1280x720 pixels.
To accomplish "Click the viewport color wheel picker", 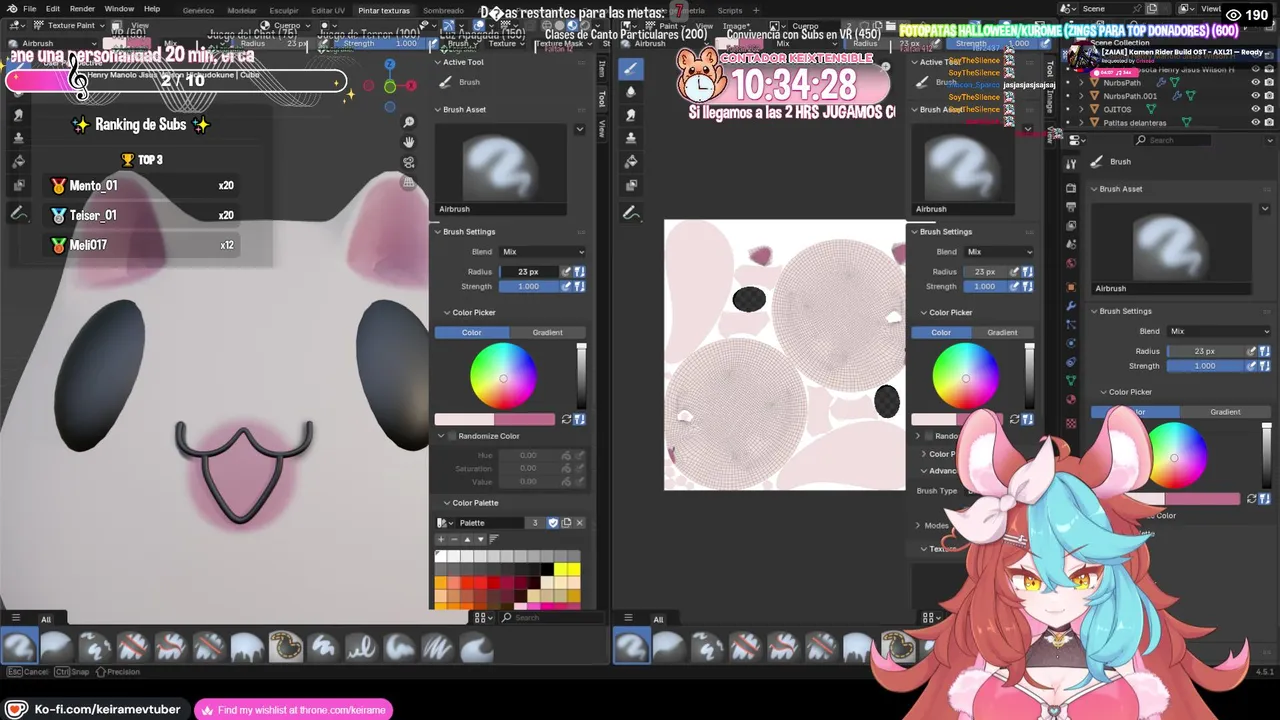I will pos(503,377).
